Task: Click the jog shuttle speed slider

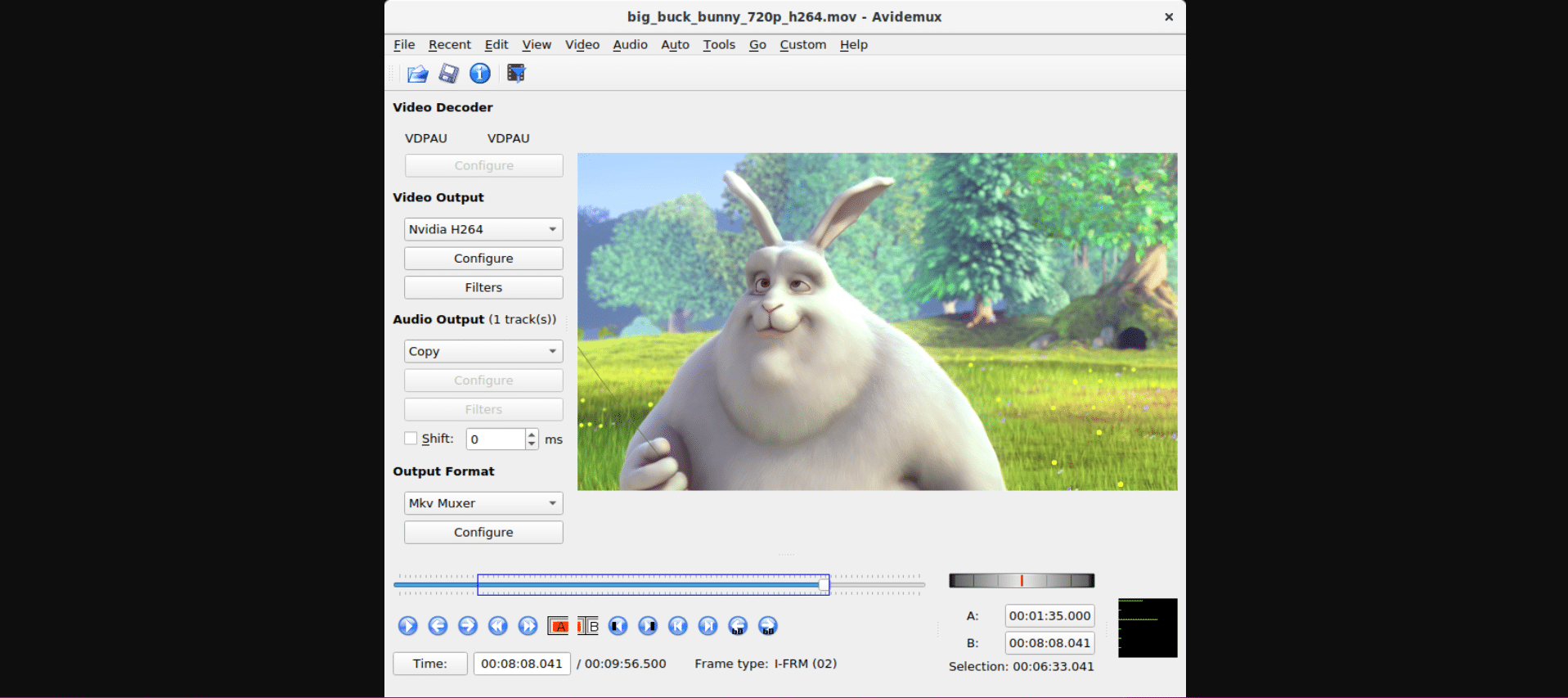Action: [1022, 581]
